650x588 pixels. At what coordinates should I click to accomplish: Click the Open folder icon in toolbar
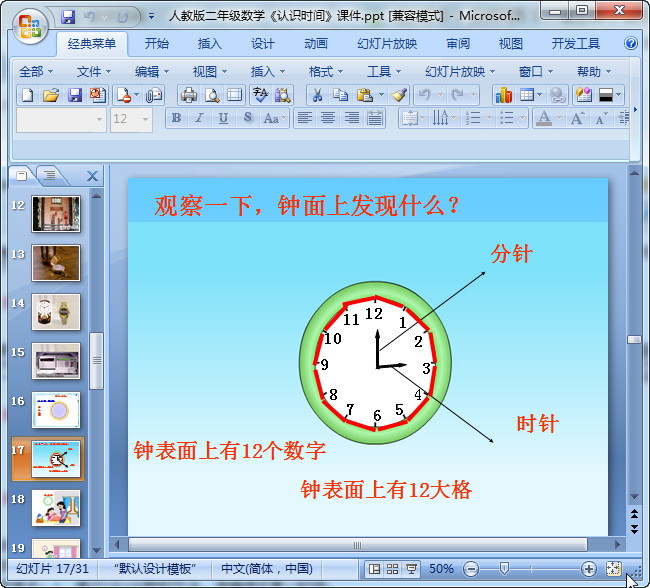click(51, 95)
